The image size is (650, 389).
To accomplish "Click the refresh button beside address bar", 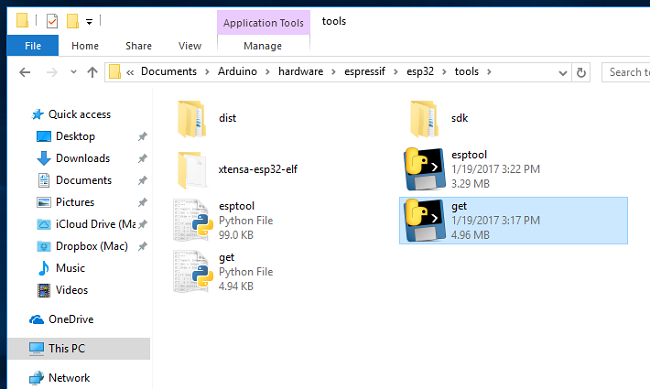I will point(581,73).
